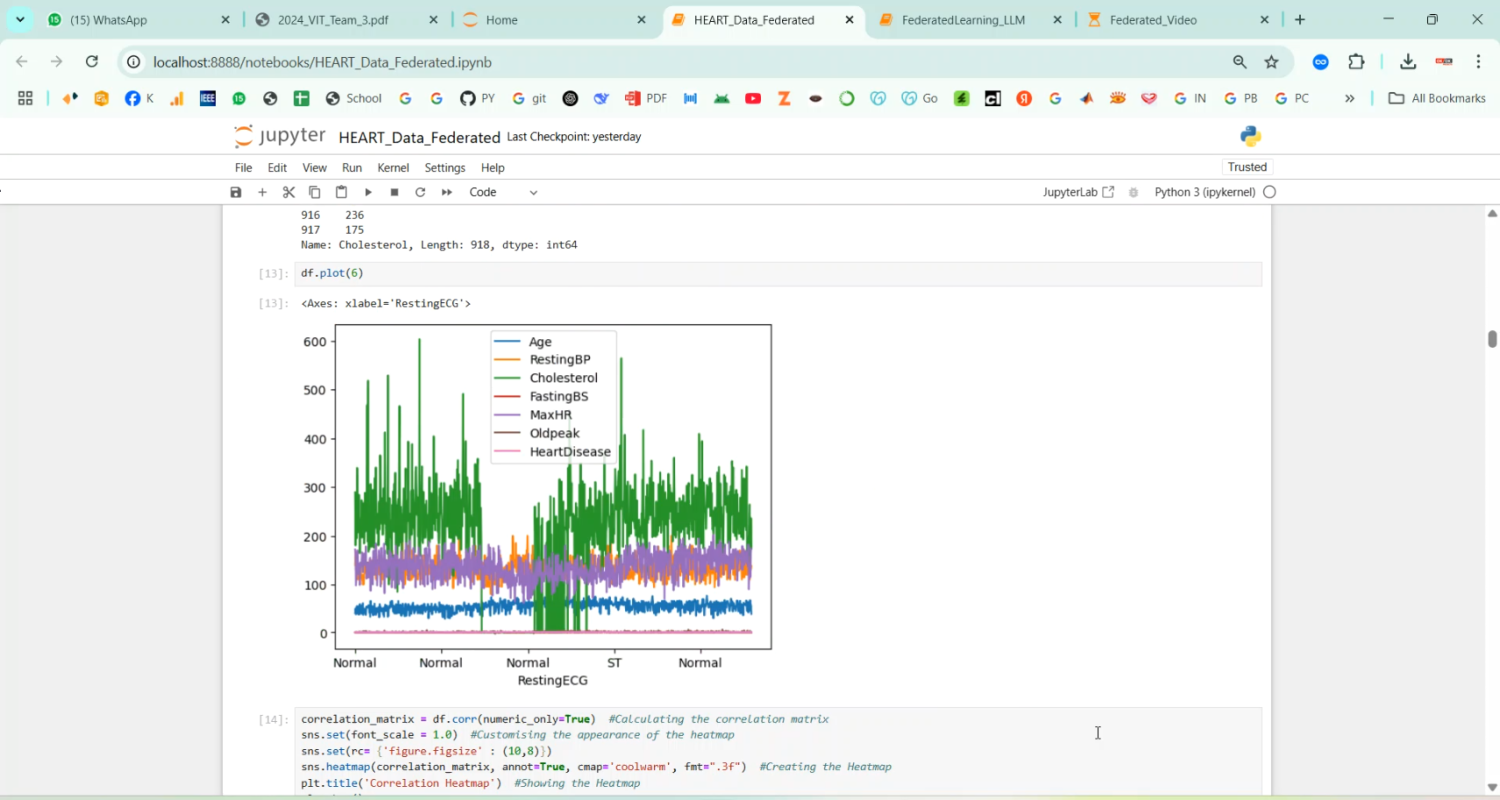Screen dimensions: 1500x800
Task: Restart kernel and run all cells
Action: (x=447, y=192)
